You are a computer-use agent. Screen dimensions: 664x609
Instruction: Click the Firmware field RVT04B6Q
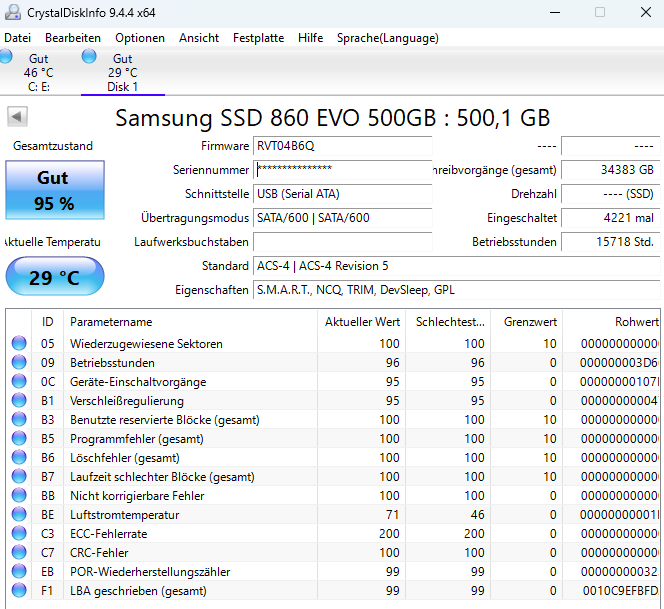click(342, 146)
